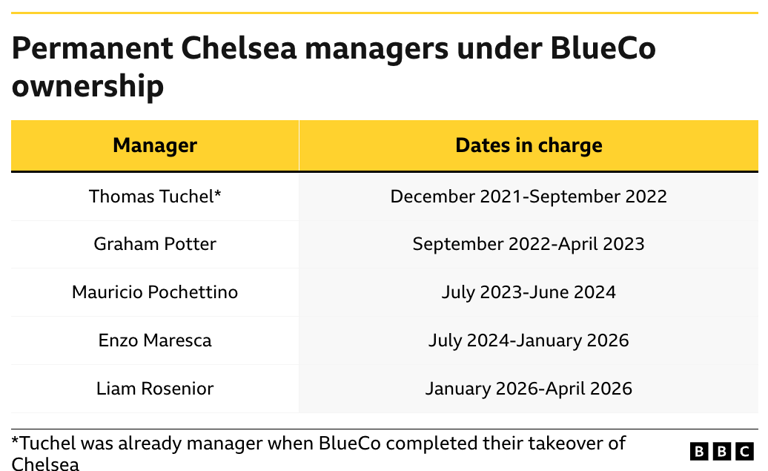Click the Graham Potter name cell

155,244
